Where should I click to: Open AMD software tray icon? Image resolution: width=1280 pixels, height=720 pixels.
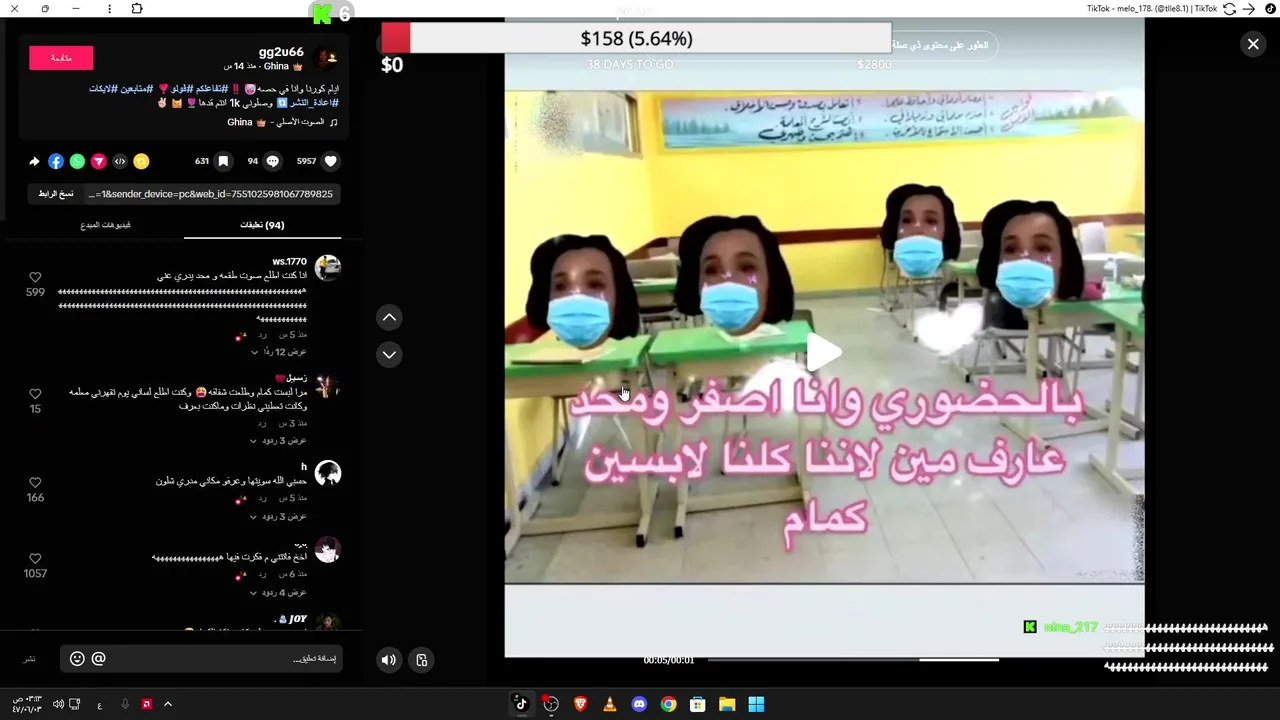(147, 704)
